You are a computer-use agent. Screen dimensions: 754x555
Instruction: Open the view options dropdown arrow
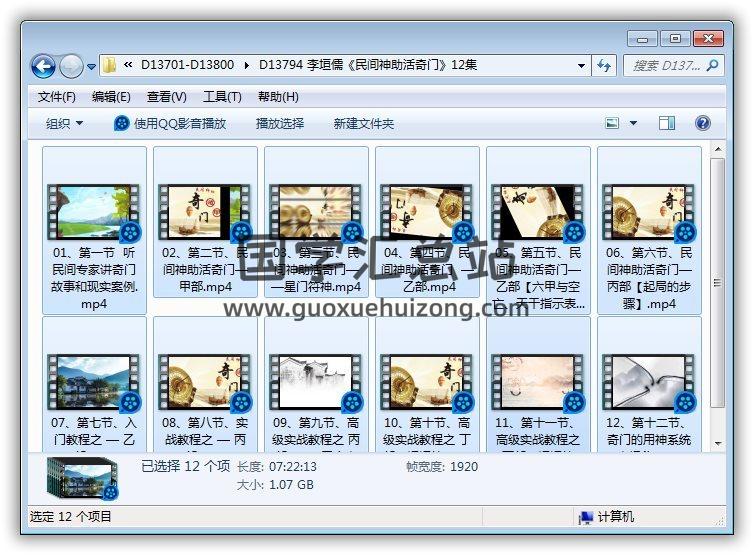tap(633, 124)
